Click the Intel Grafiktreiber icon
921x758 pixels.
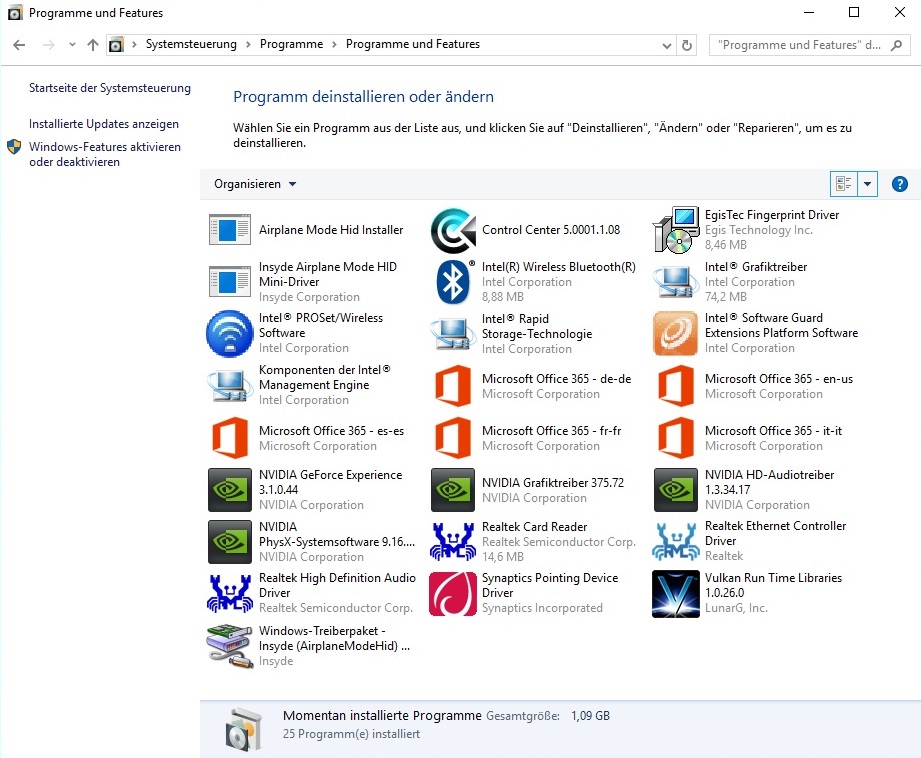[x=675, y=282]
